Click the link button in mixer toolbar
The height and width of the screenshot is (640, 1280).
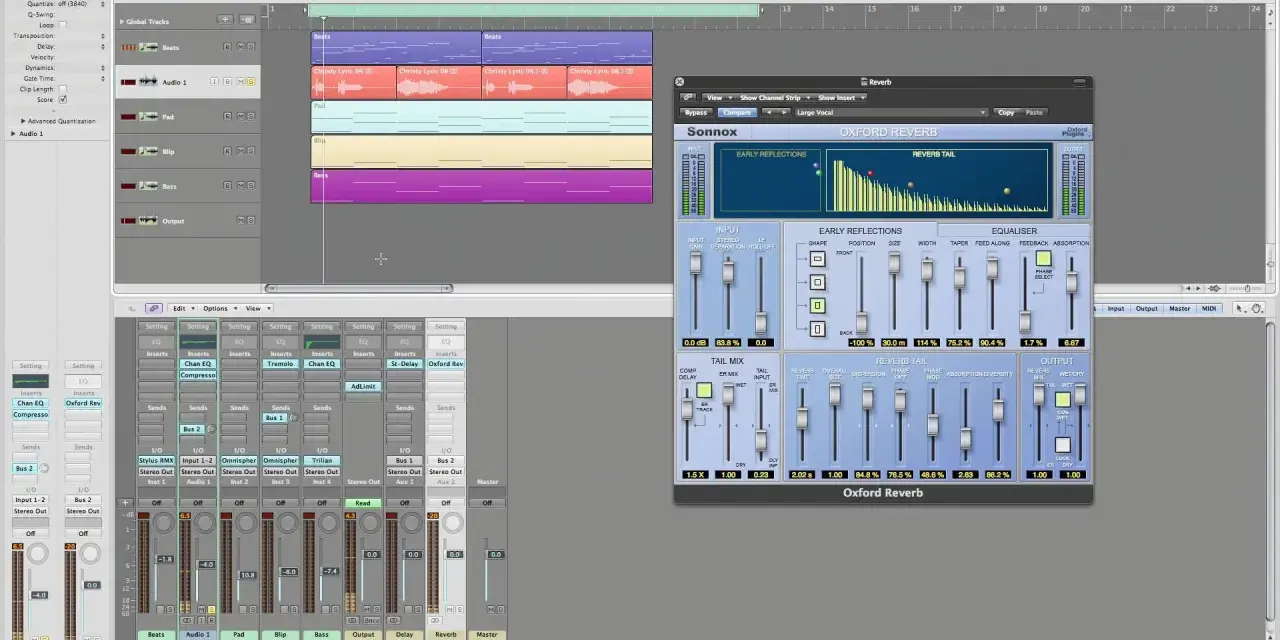(x=153, y=308)
